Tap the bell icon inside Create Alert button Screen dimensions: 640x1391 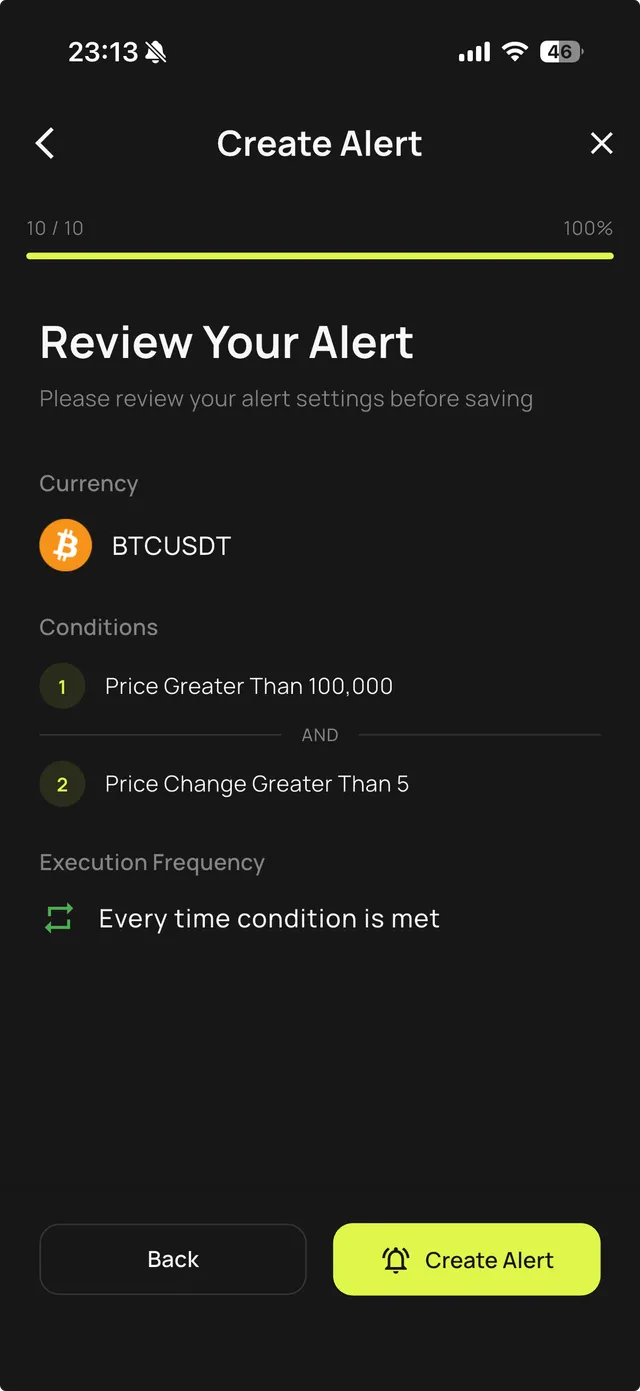click(396, 1259)
